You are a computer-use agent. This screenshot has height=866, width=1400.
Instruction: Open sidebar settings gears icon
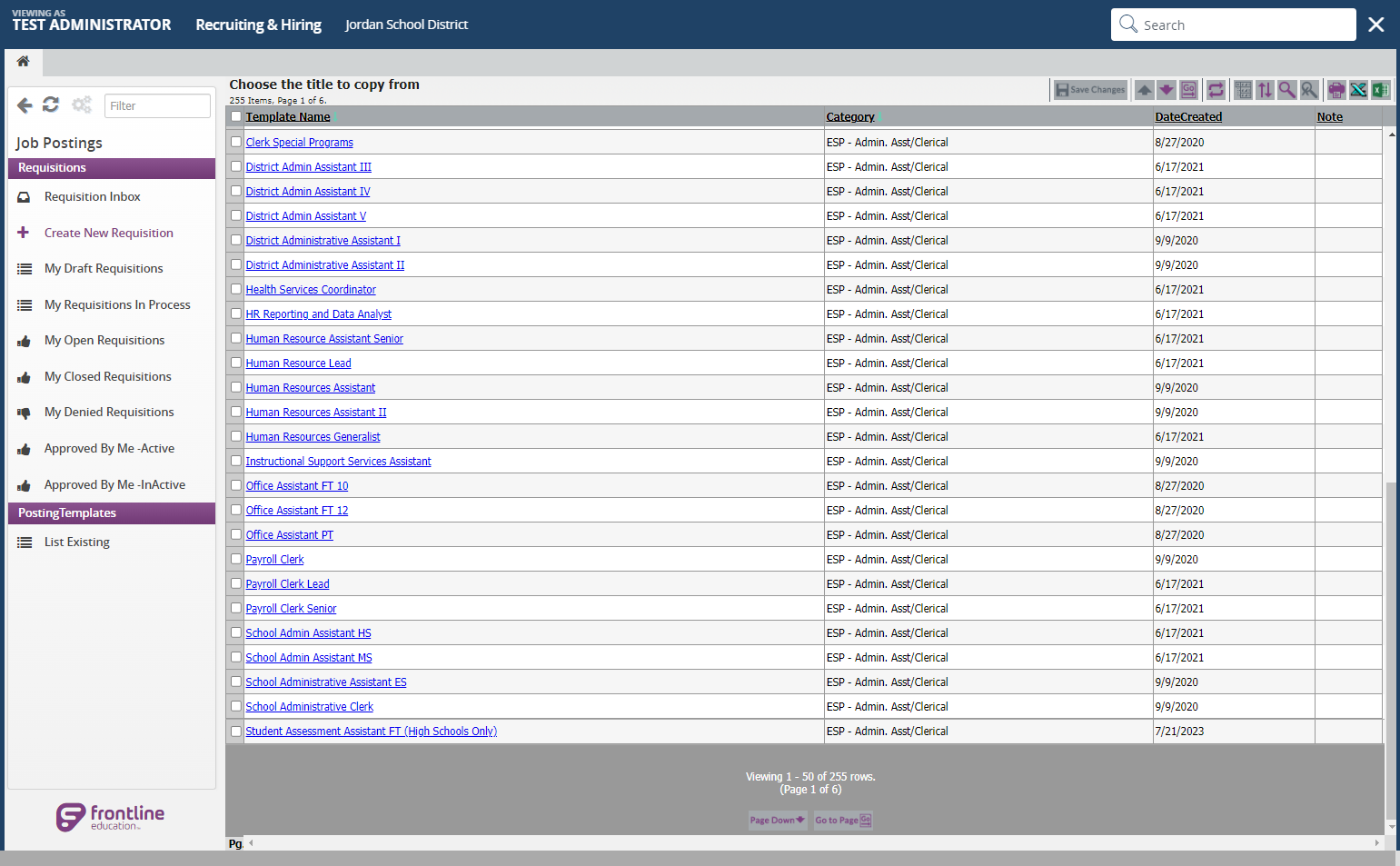[x=82, y=105]
